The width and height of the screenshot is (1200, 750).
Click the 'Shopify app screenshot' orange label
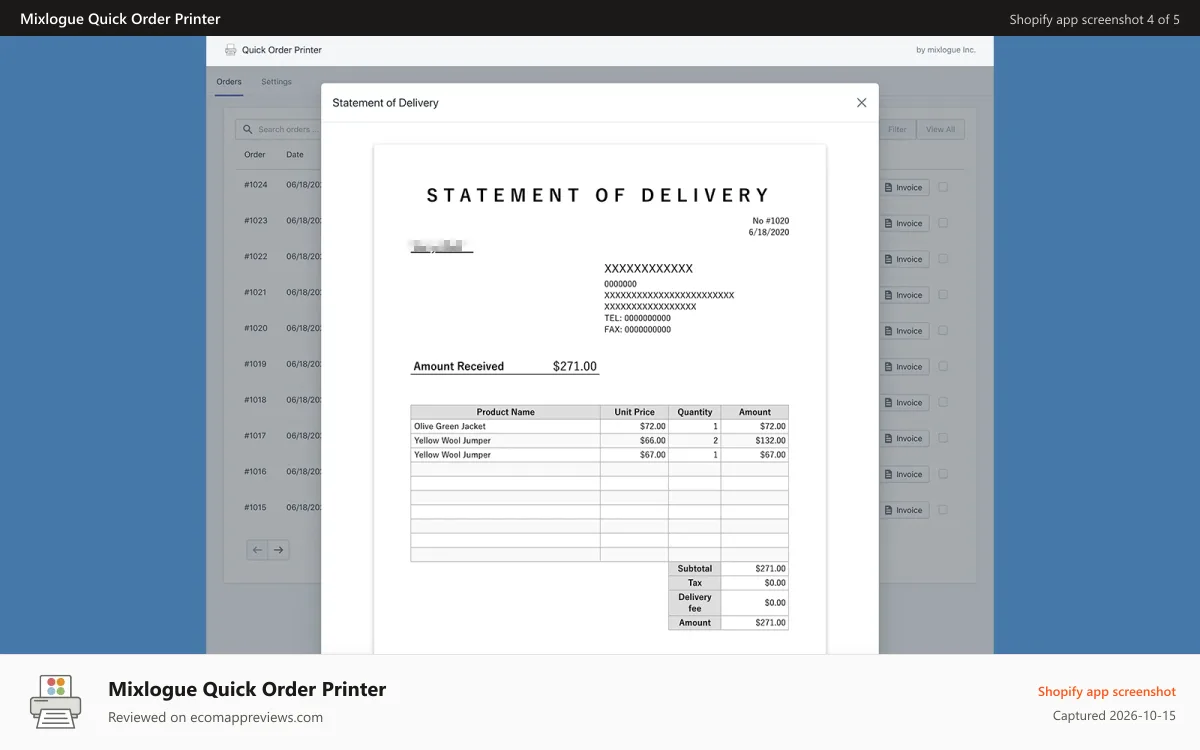pos(1107,692)
